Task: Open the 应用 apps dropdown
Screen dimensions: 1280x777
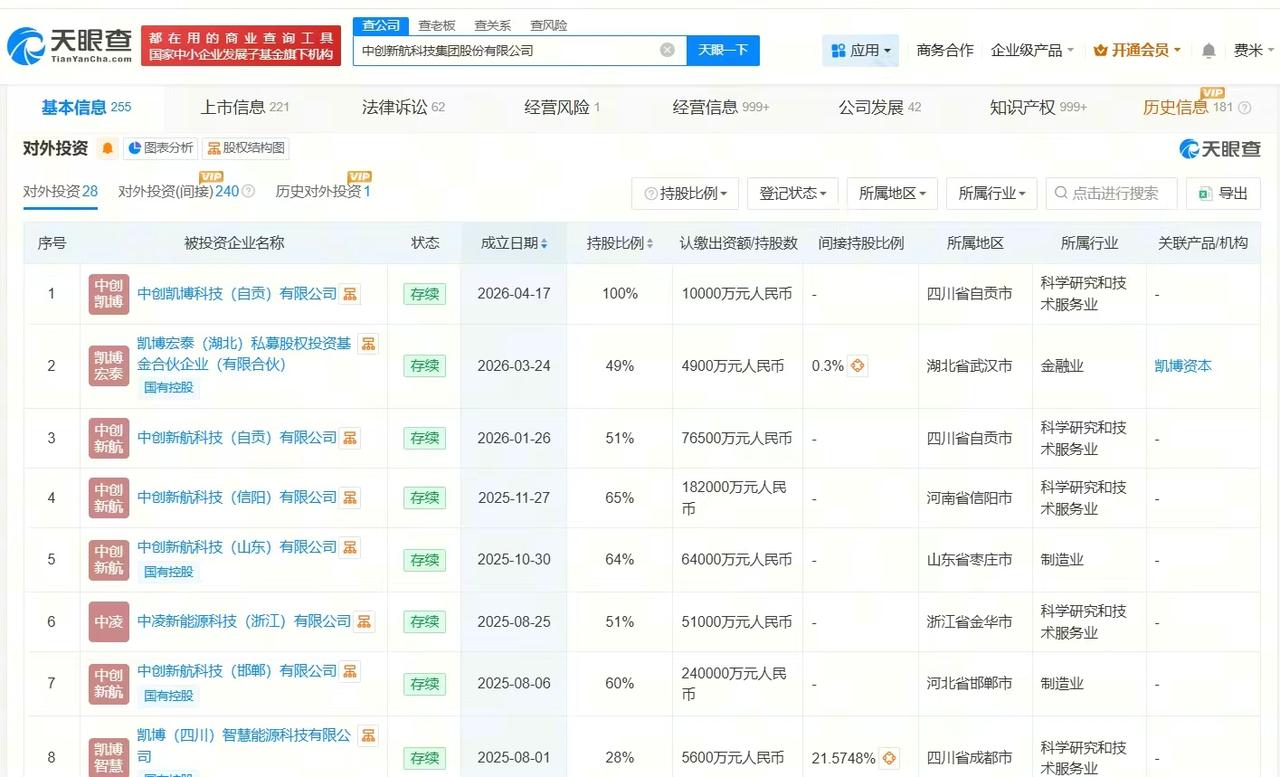Action: point(860,50)
